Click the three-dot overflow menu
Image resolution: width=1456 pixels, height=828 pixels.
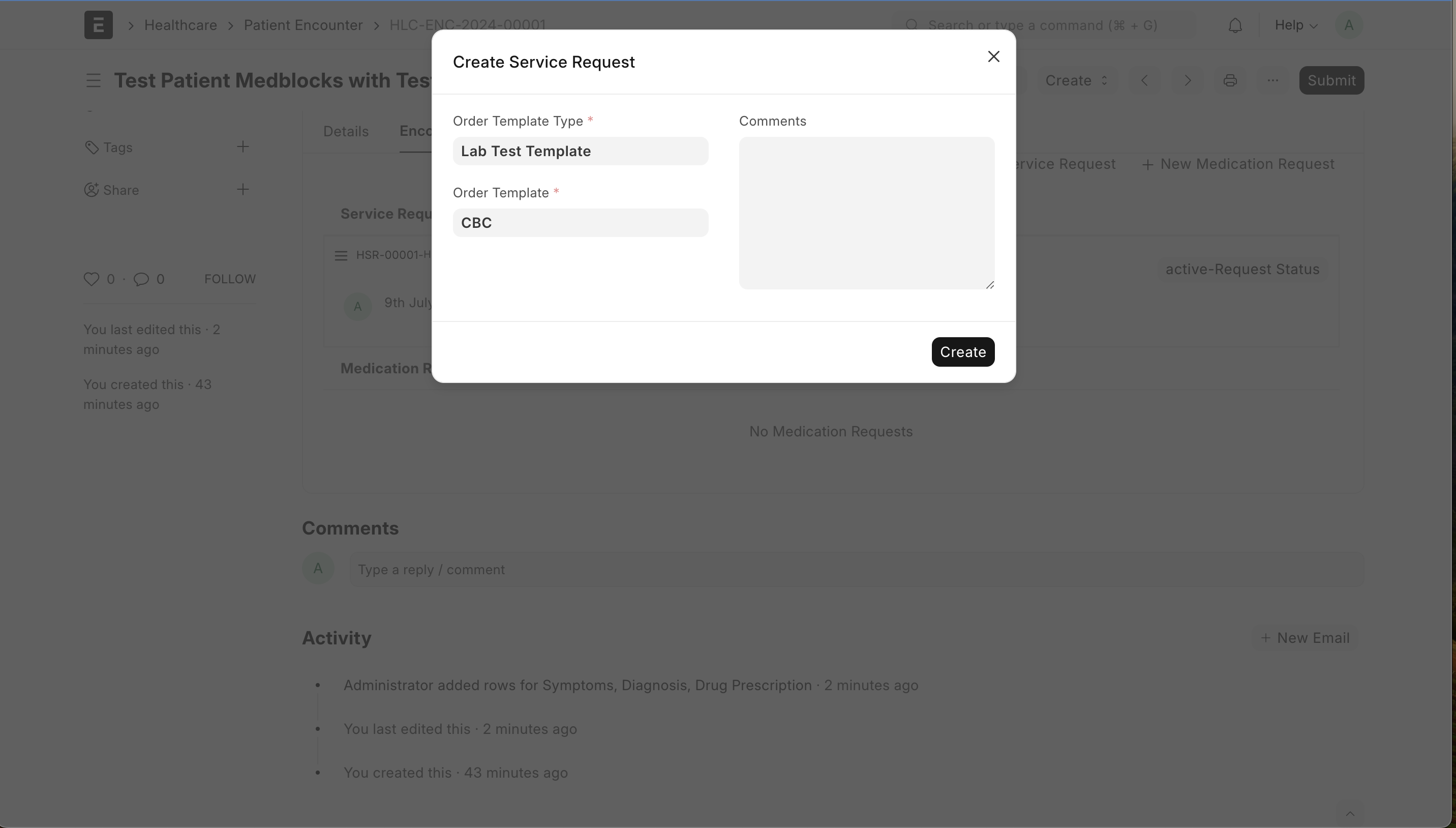coord(1272,80)
